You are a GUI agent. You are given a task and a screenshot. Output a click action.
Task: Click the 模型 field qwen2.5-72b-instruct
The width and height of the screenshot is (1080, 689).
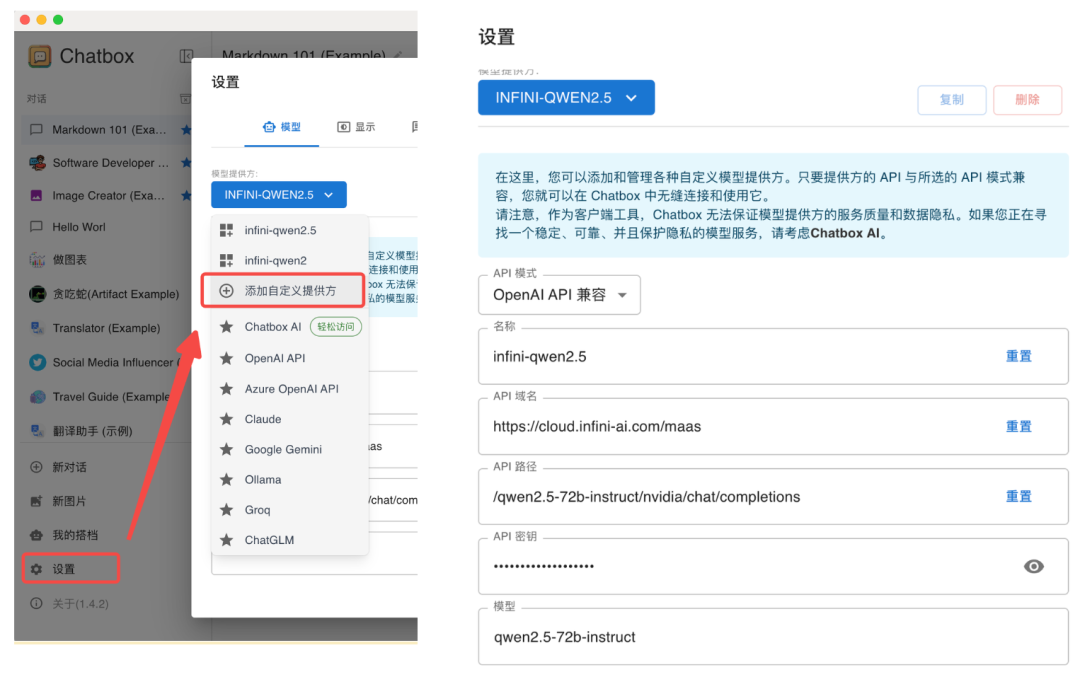pos(773,637)
